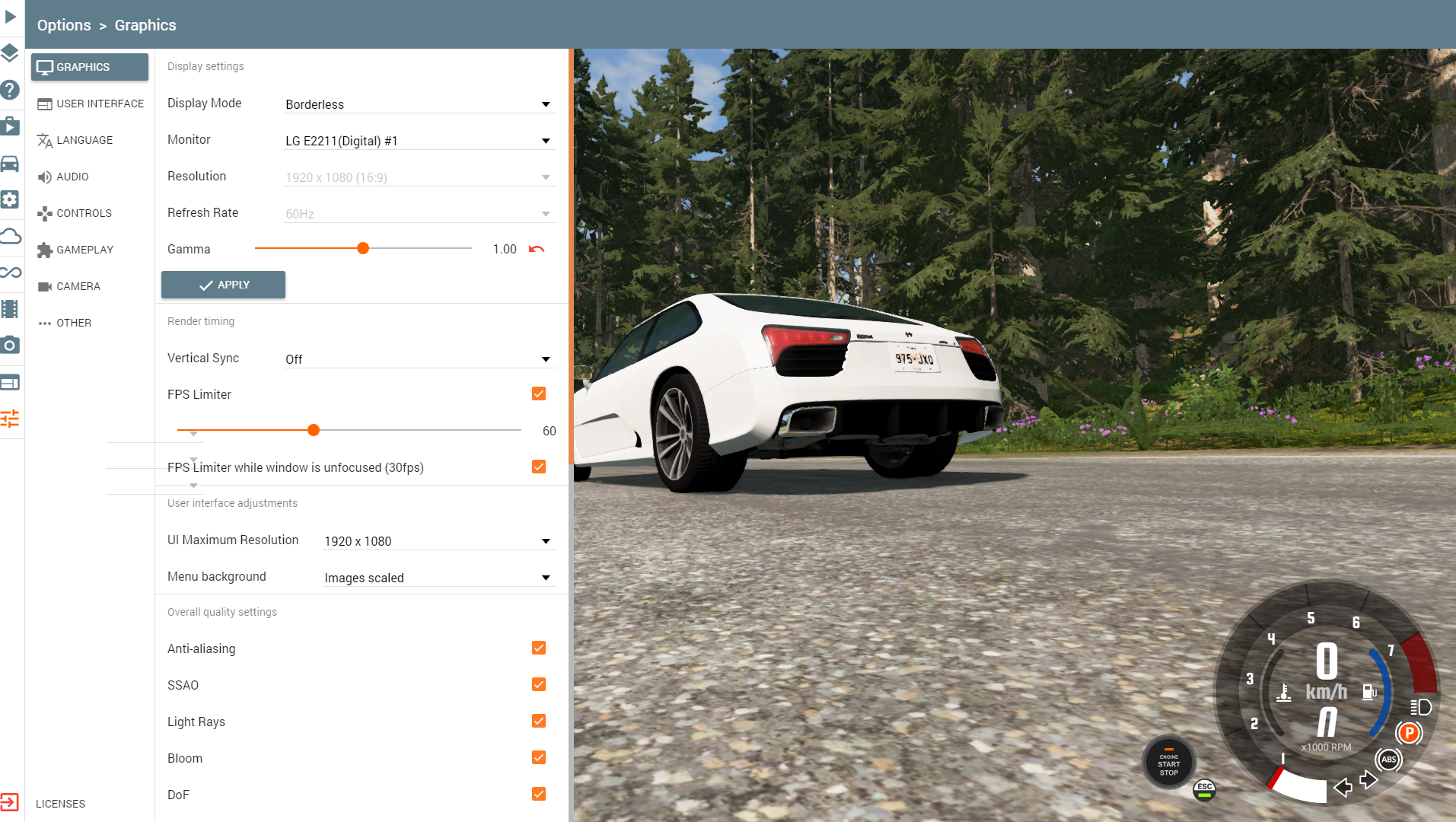1456x822 pixels.
Task: Open the UI apps layout icon
Action: click(9, 382)
